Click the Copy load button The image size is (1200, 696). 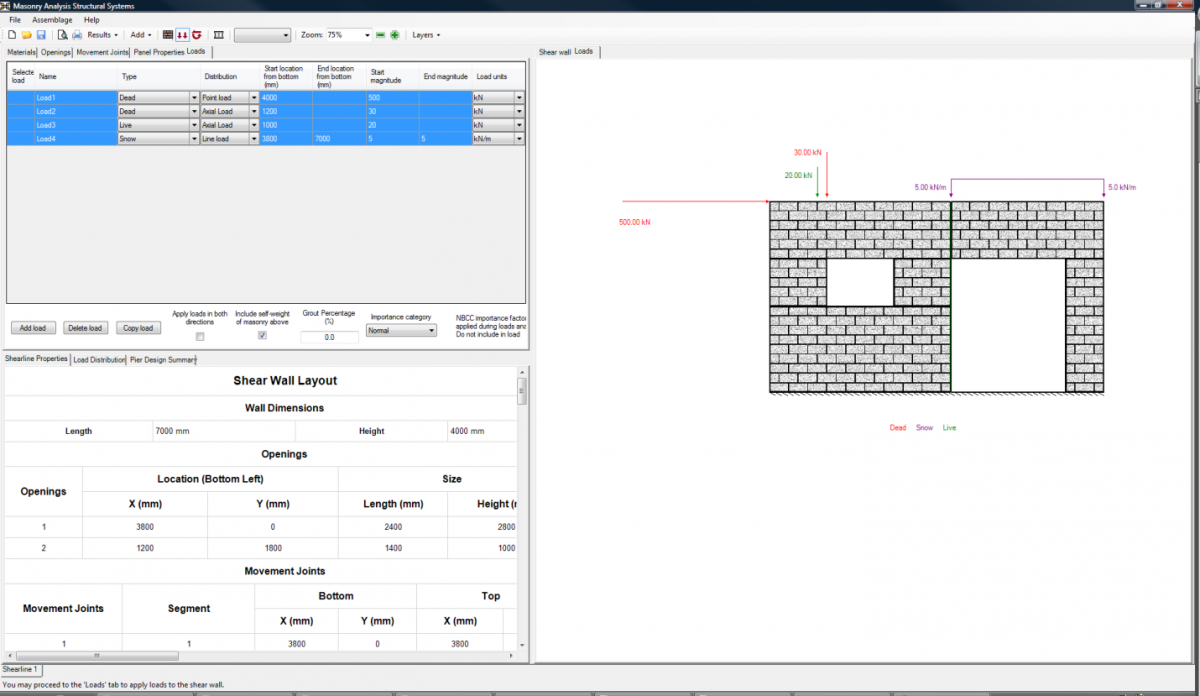tap(138, 328)
